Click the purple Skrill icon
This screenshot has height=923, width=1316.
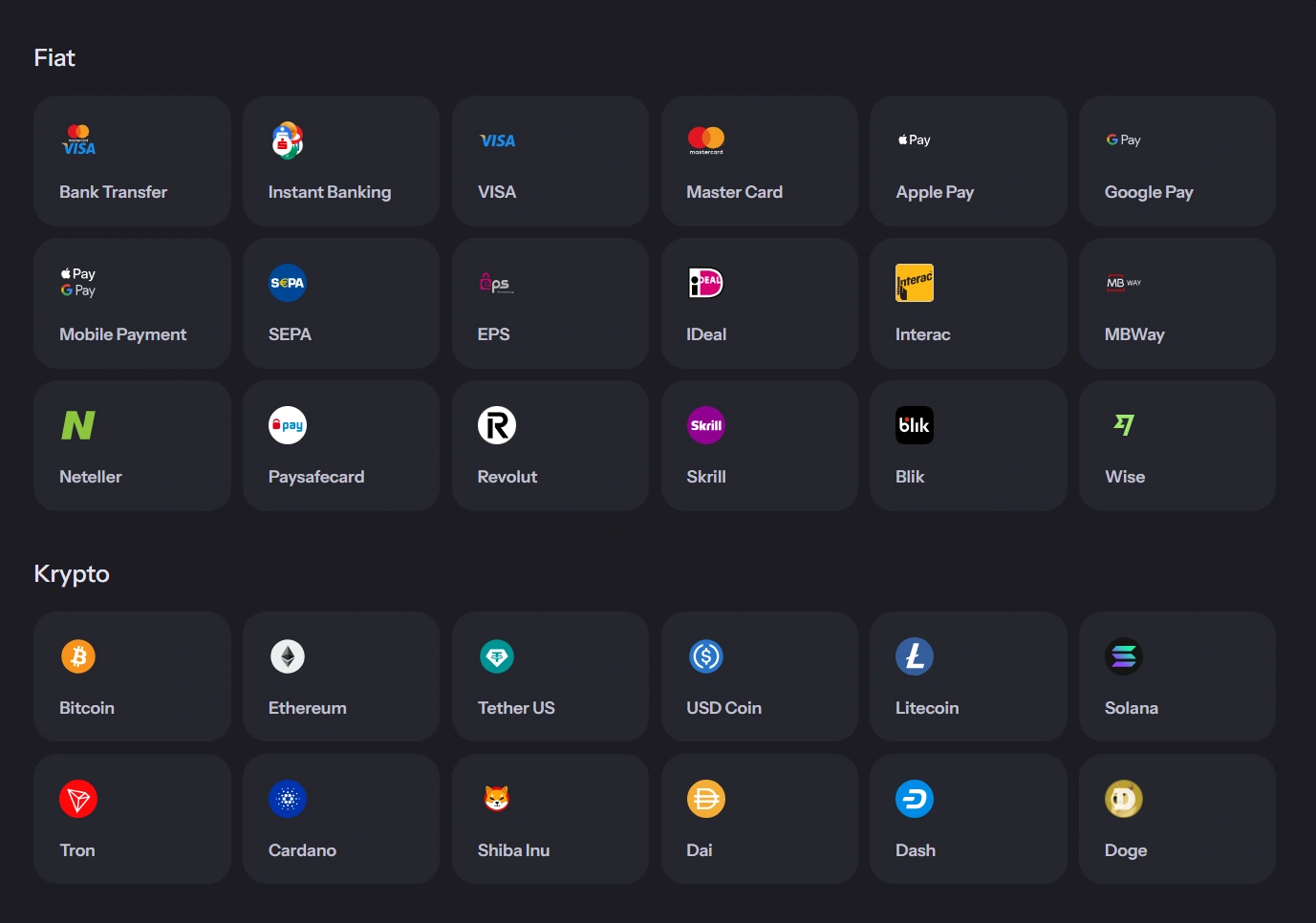(706, 425)
